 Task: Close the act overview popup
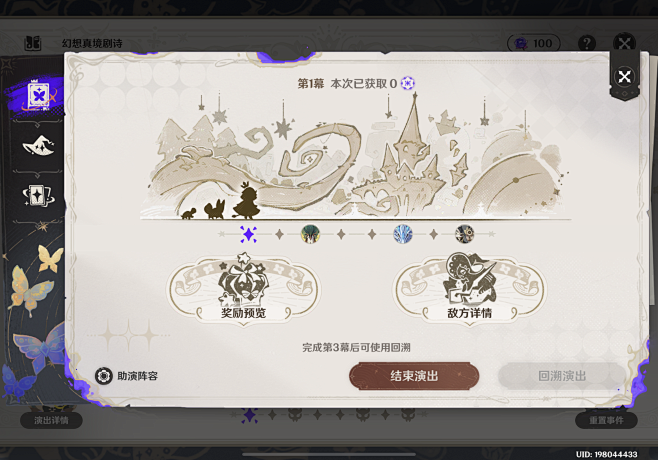pos(624,77)
